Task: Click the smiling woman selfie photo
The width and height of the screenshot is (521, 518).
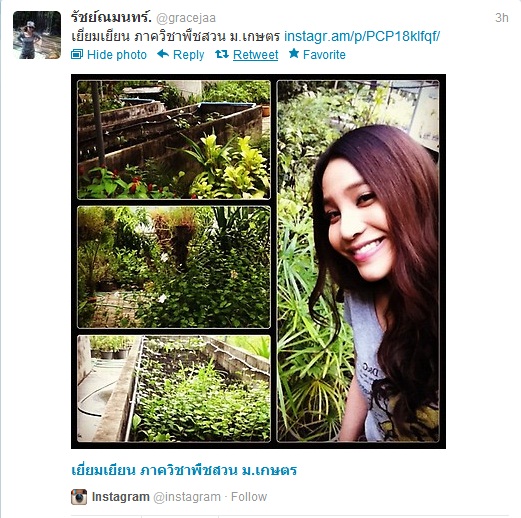Action: pyautogui.click(x=358, y=261)
